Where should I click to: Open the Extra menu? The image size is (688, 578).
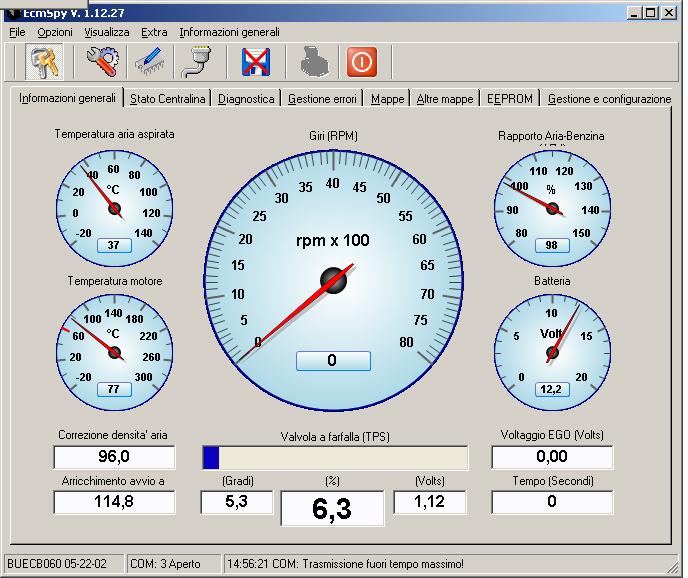(x=154, y=32)
